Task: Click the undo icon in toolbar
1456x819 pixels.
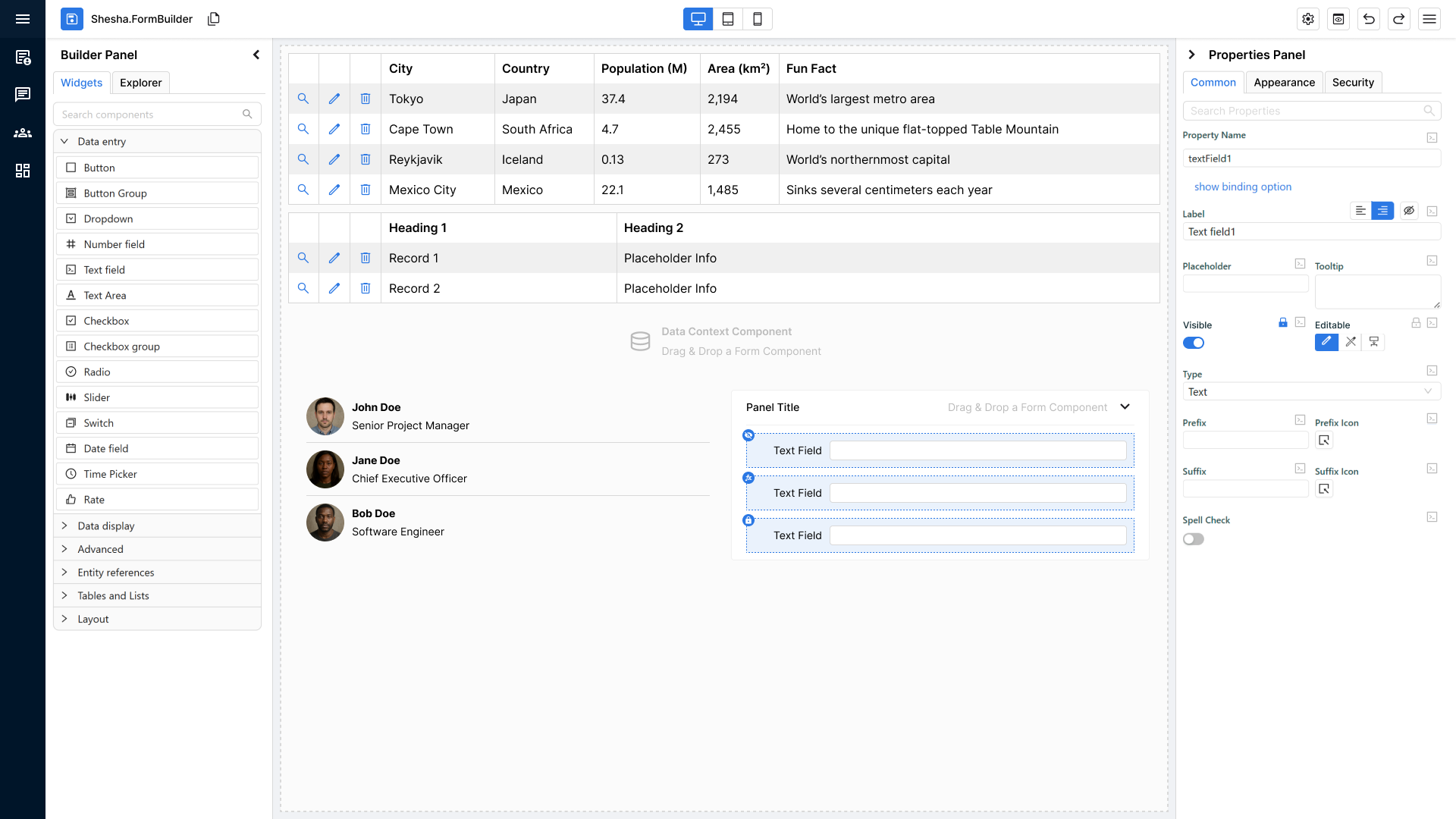Action: (x=1369, y=19)
